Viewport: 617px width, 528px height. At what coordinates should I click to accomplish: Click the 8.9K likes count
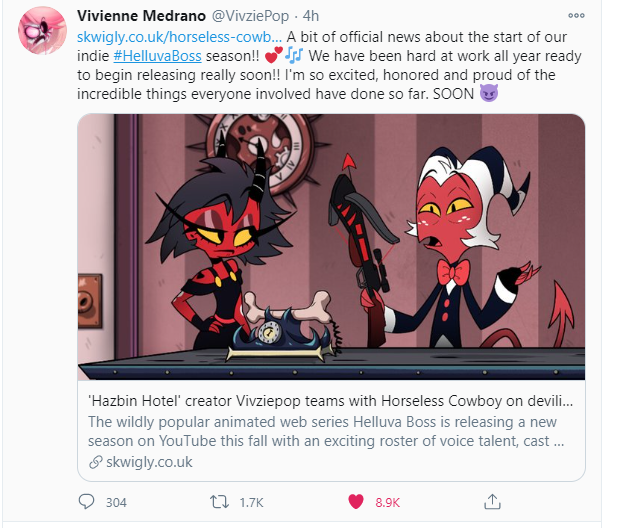tap(388, 502)
